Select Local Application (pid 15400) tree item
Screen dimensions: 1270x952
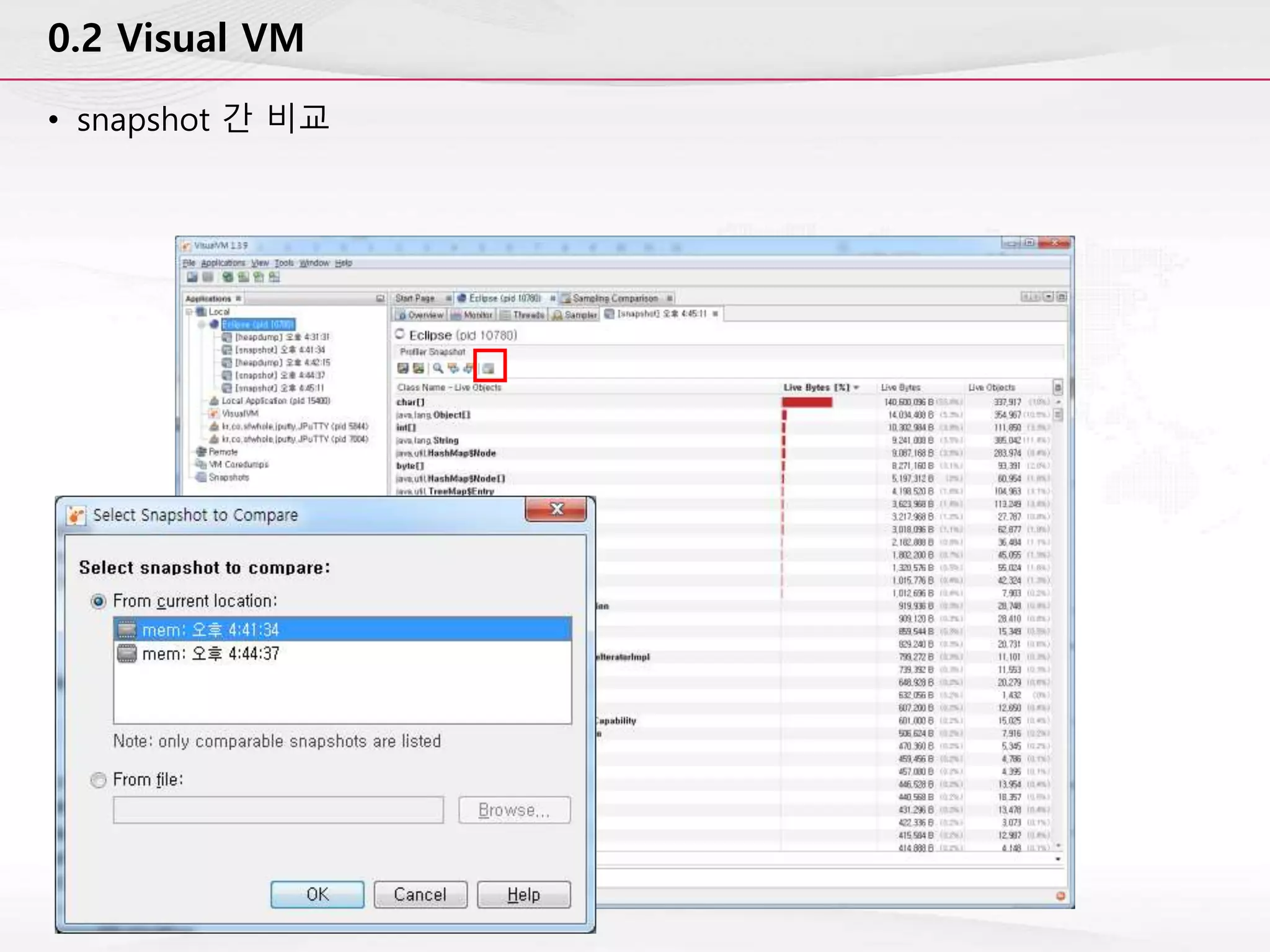270,400
